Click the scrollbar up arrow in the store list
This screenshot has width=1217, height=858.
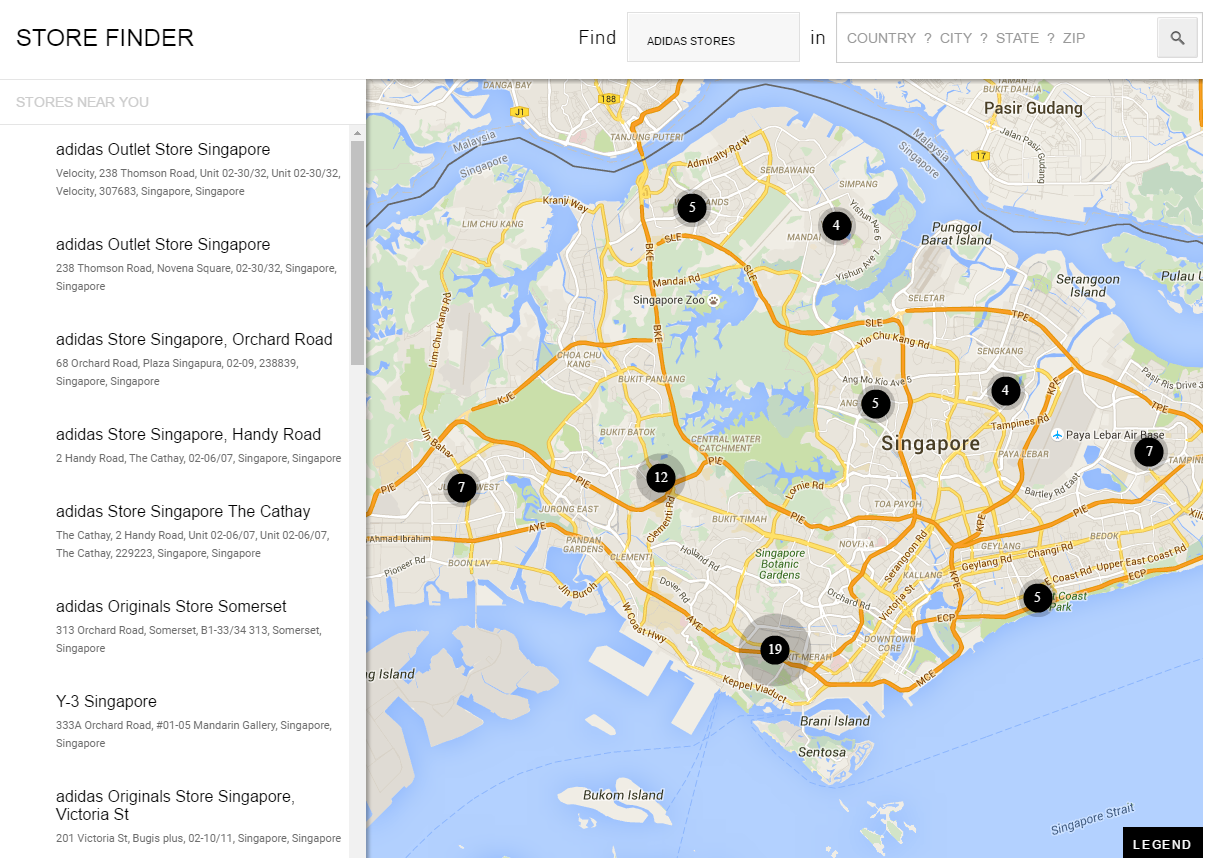357,132
